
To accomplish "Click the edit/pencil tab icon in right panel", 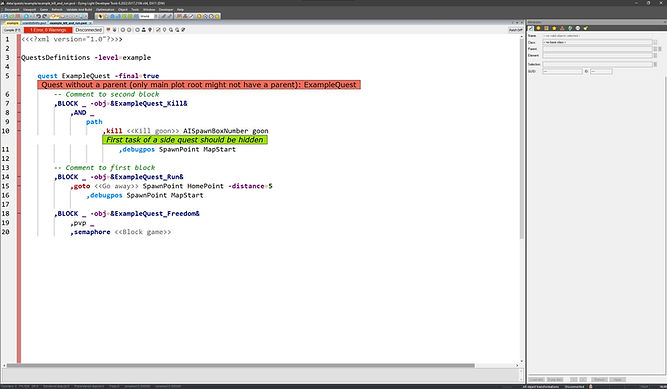I will [x=530, y=28].
